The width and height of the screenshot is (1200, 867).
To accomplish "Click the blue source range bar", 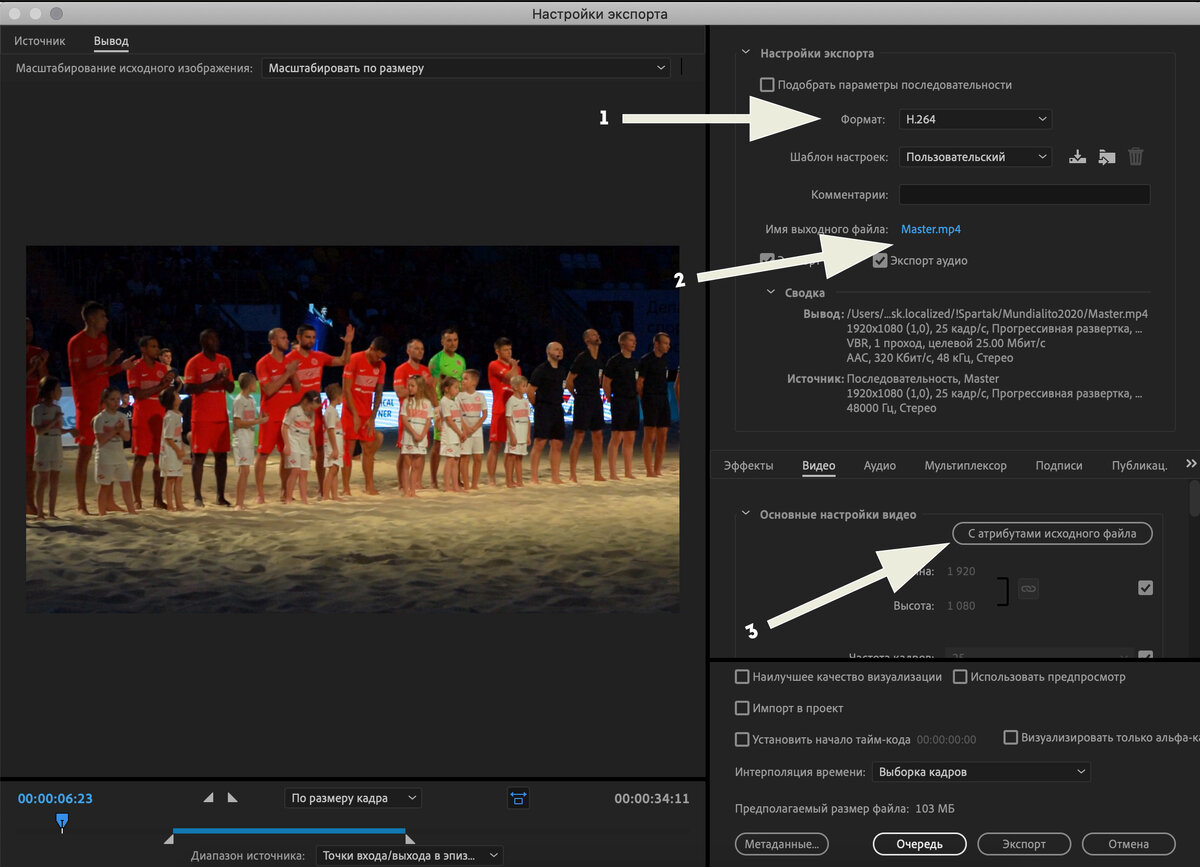I will pos(289,831).
